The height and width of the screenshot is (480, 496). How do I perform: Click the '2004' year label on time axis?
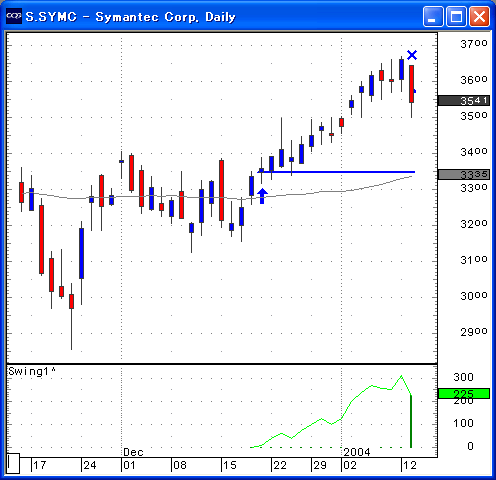click(x=357, y=452)
